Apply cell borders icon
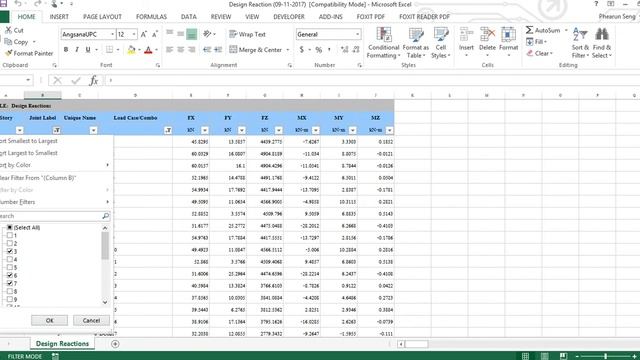Screen dimensions: 640x360 pos(109,50)
